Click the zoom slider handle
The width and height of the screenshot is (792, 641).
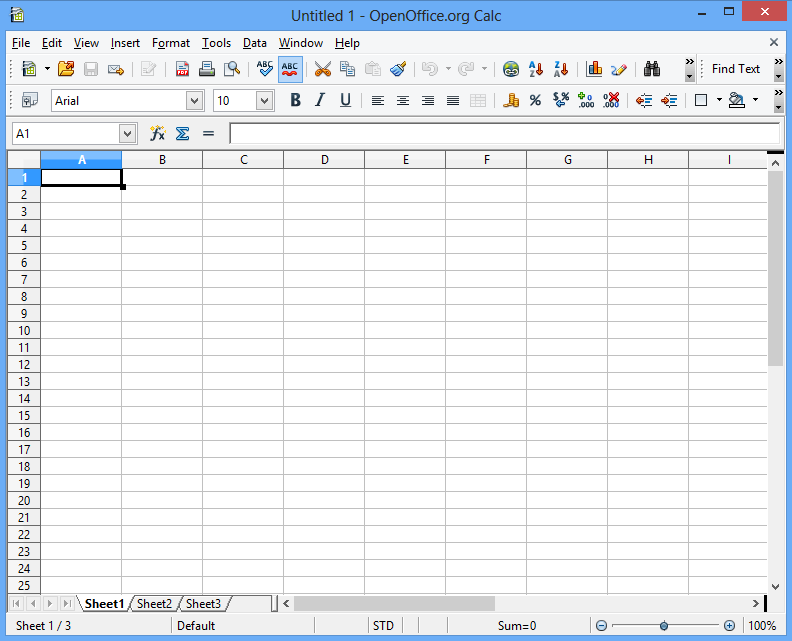click(x=663, y=626)
